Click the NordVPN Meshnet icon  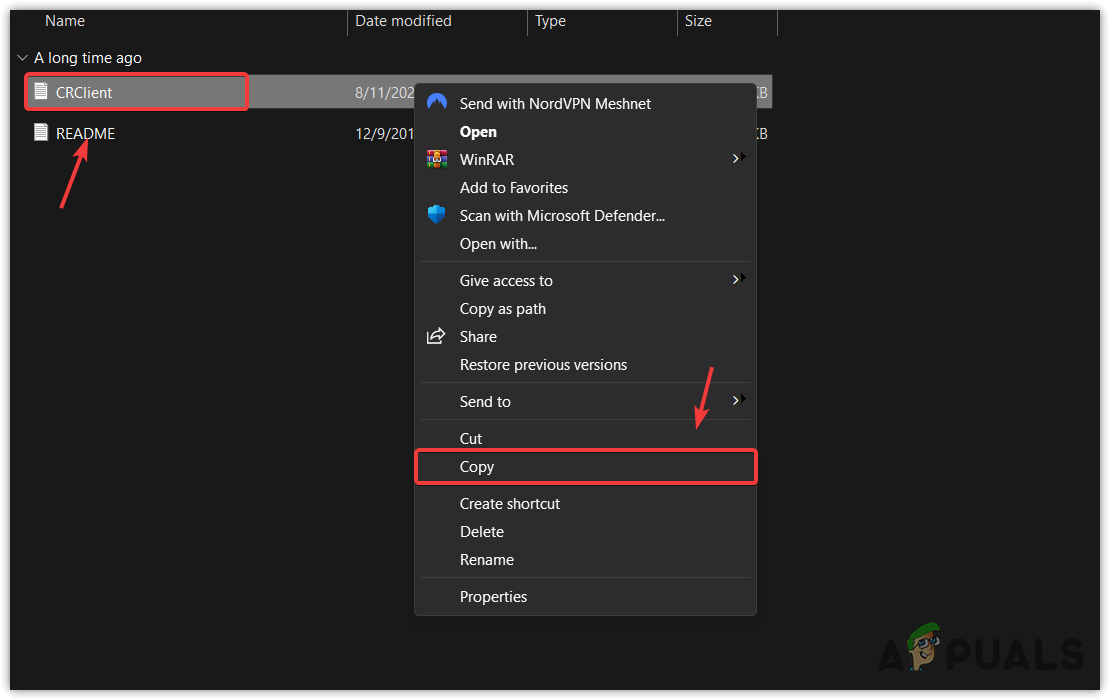(x=436, y=103)
